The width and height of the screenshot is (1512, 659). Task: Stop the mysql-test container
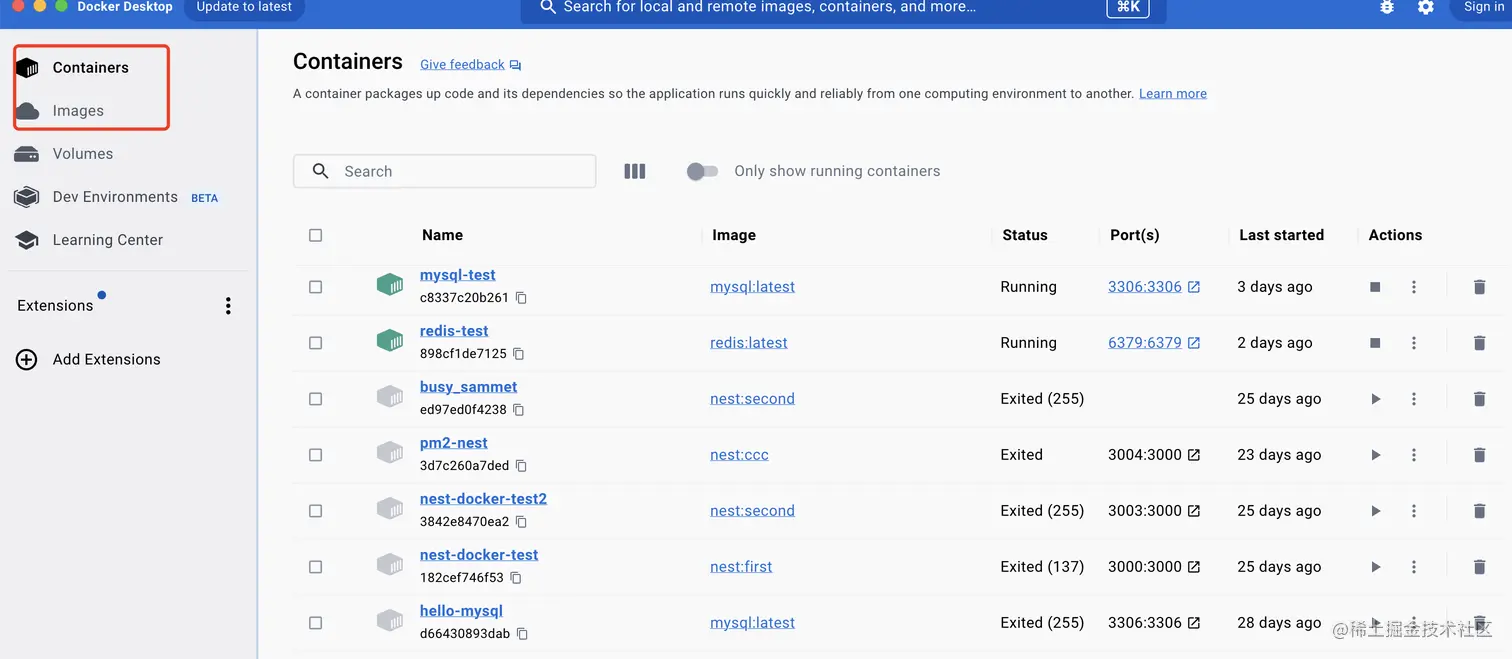1375,287
